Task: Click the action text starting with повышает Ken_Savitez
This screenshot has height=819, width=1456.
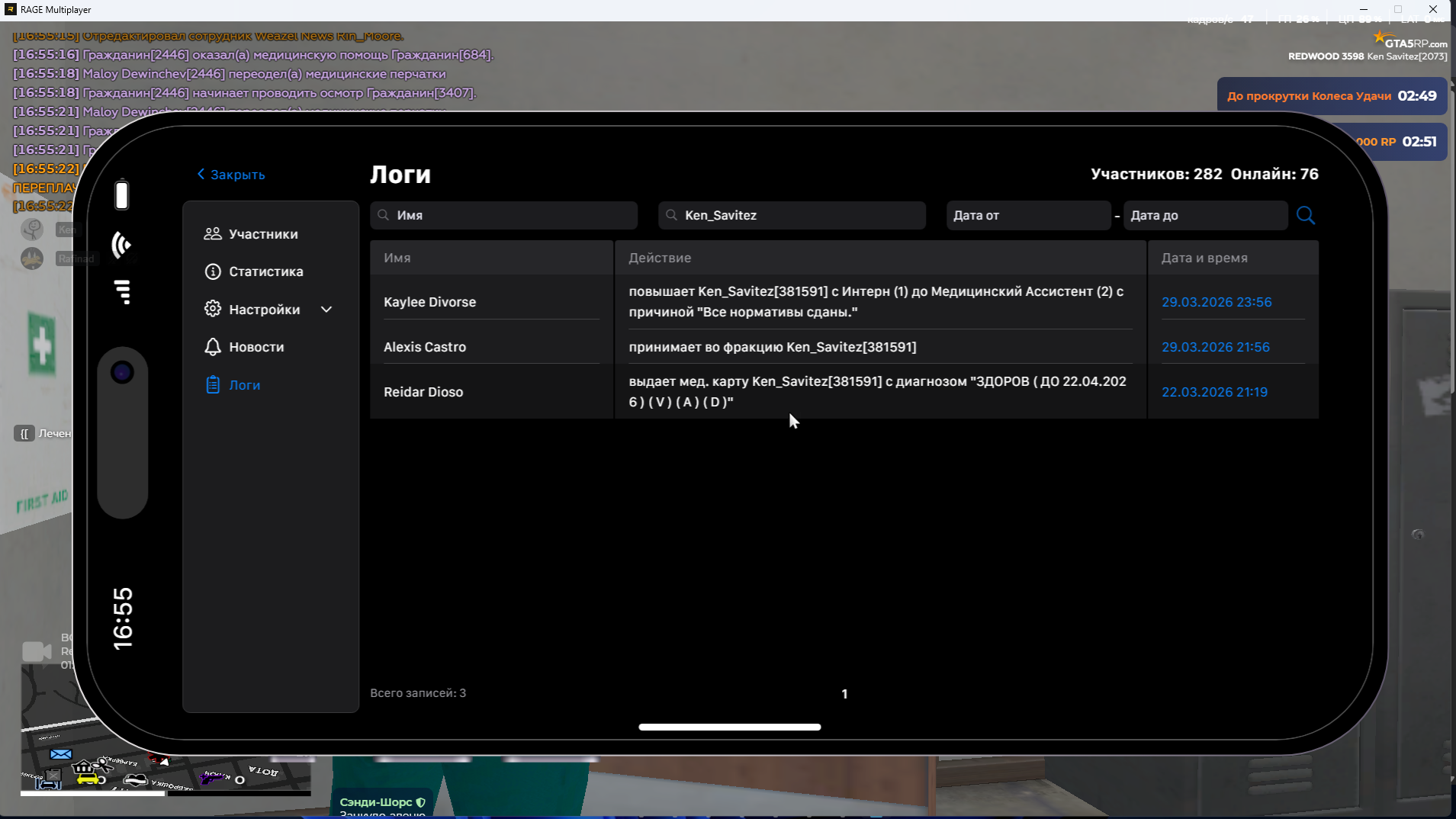Action: pyautogui.click(x=876, y=302)
